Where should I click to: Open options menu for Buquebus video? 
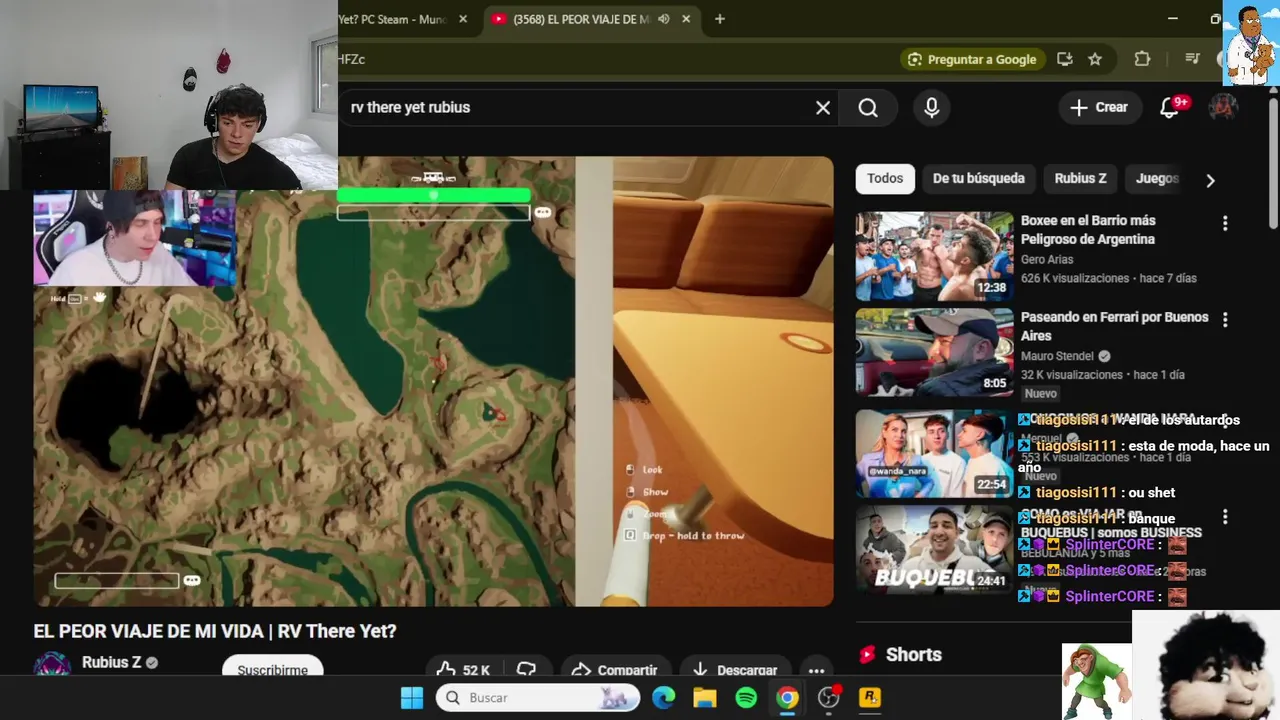tap(1225, 517)
